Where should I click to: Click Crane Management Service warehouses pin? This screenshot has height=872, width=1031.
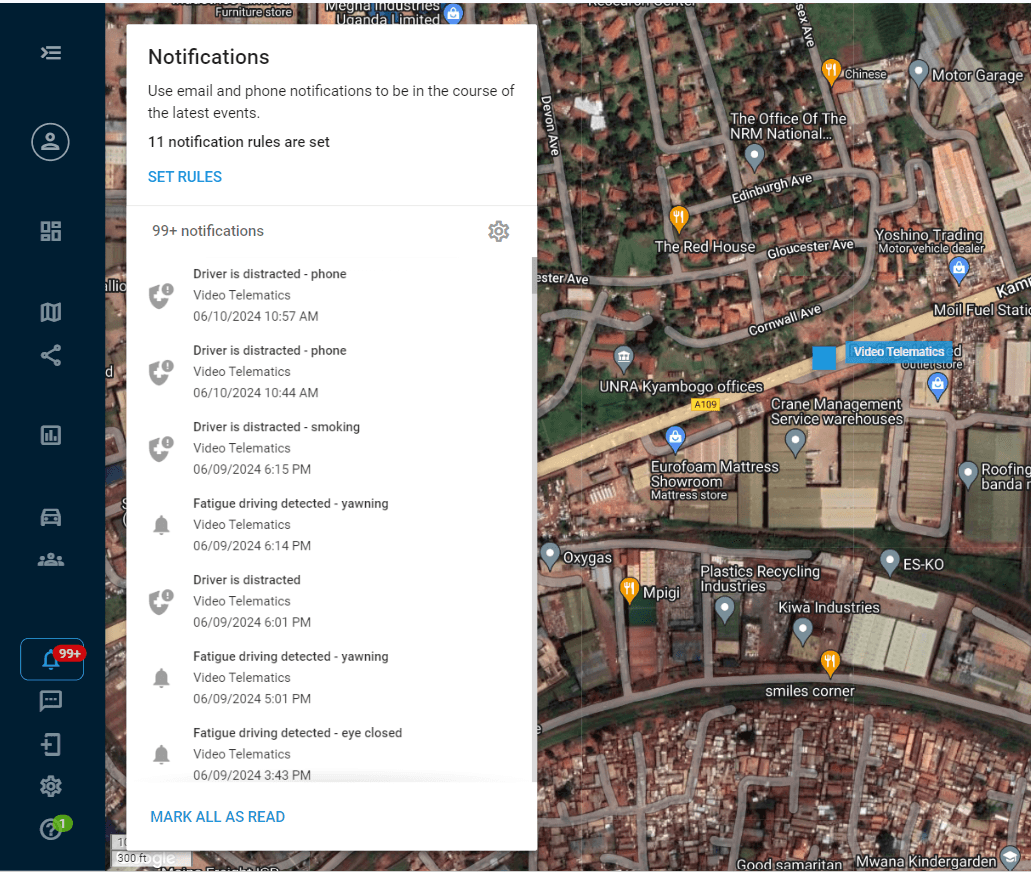point(795,443)
